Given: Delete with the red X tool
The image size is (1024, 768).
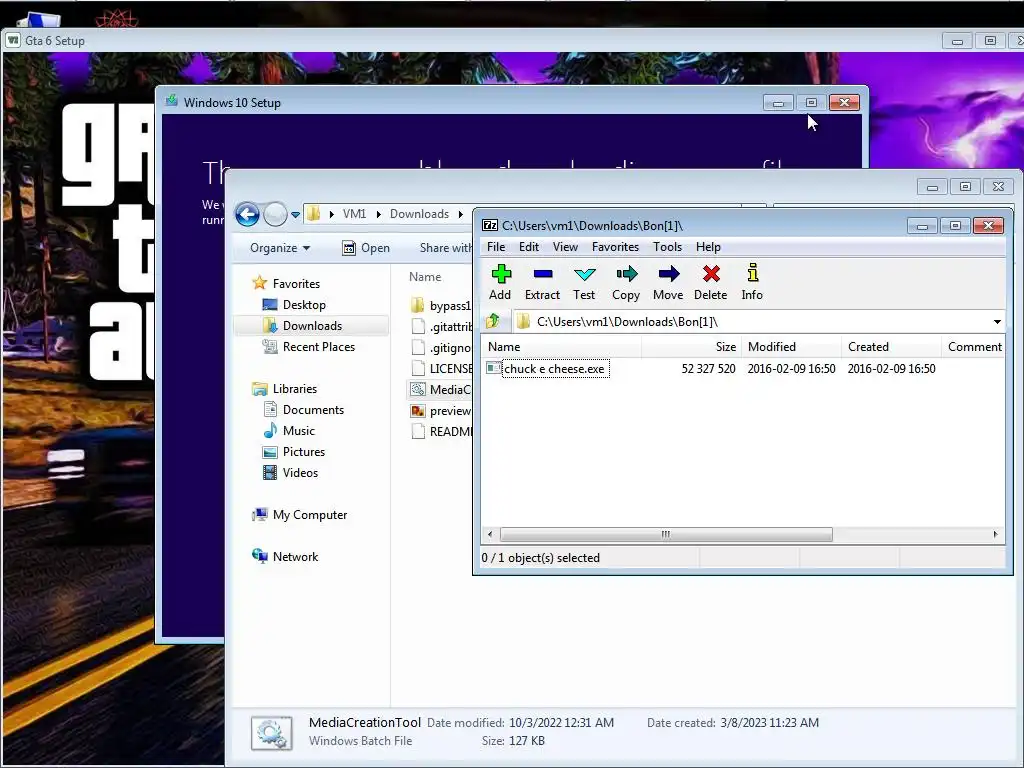Looking at the screenshot, I should pyautogui.click(x=711, y=282).
